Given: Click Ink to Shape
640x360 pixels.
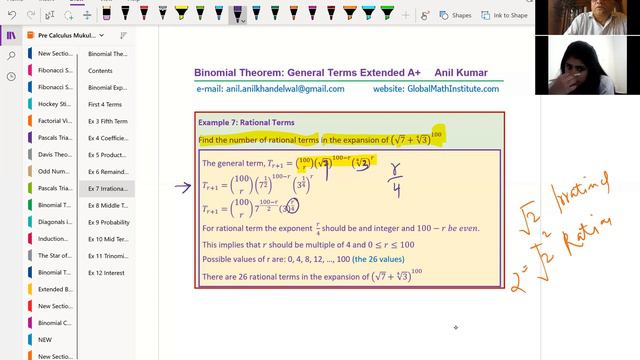Looking at the screenshot, I should pyautogui.click(x=504, y=16).
